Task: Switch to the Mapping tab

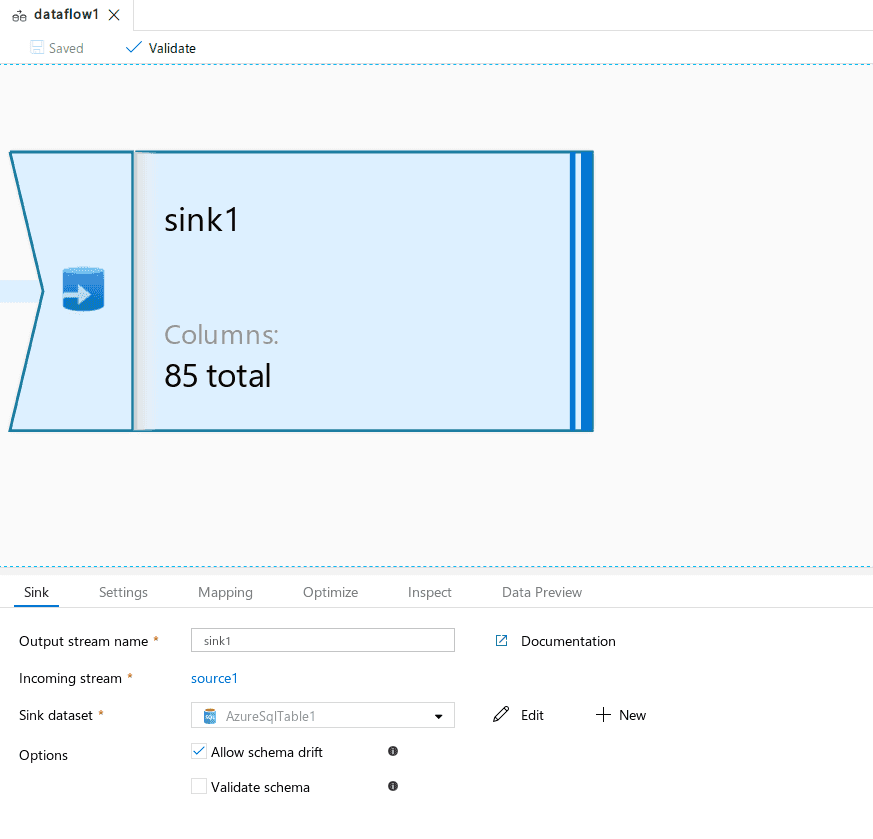Action: (225, 592)
